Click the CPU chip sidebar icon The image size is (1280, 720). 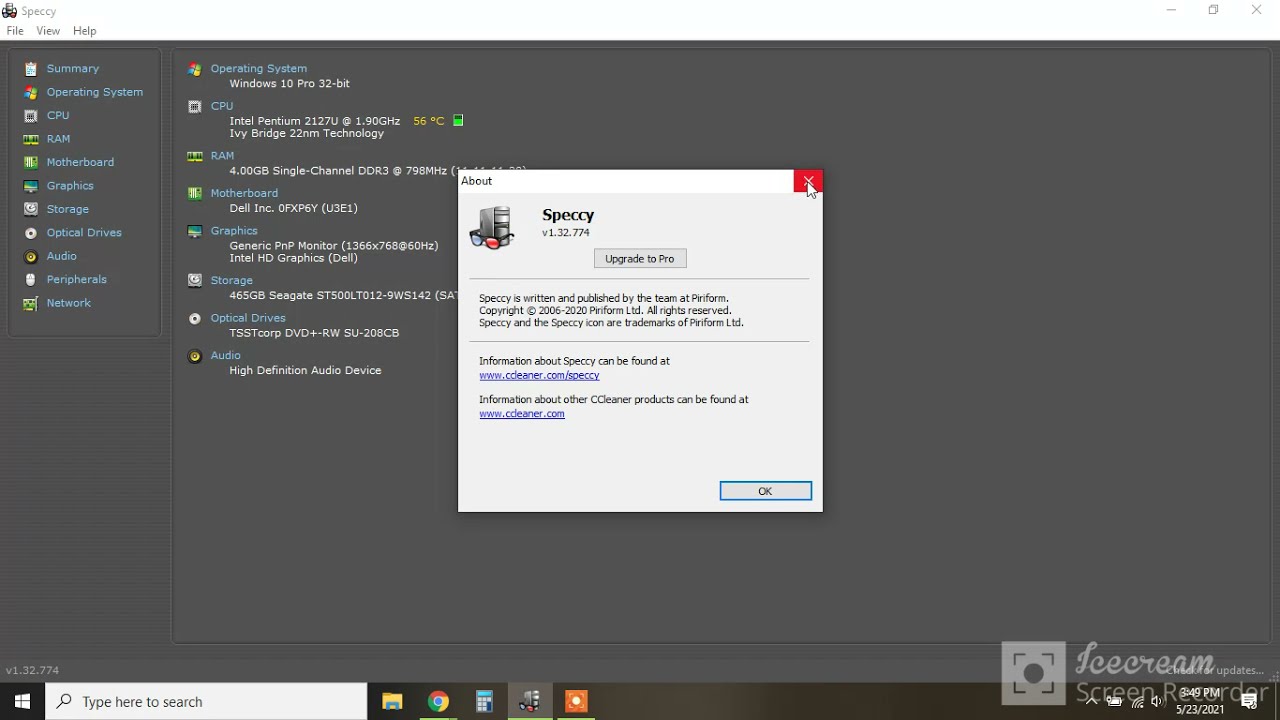click(31, 116)
